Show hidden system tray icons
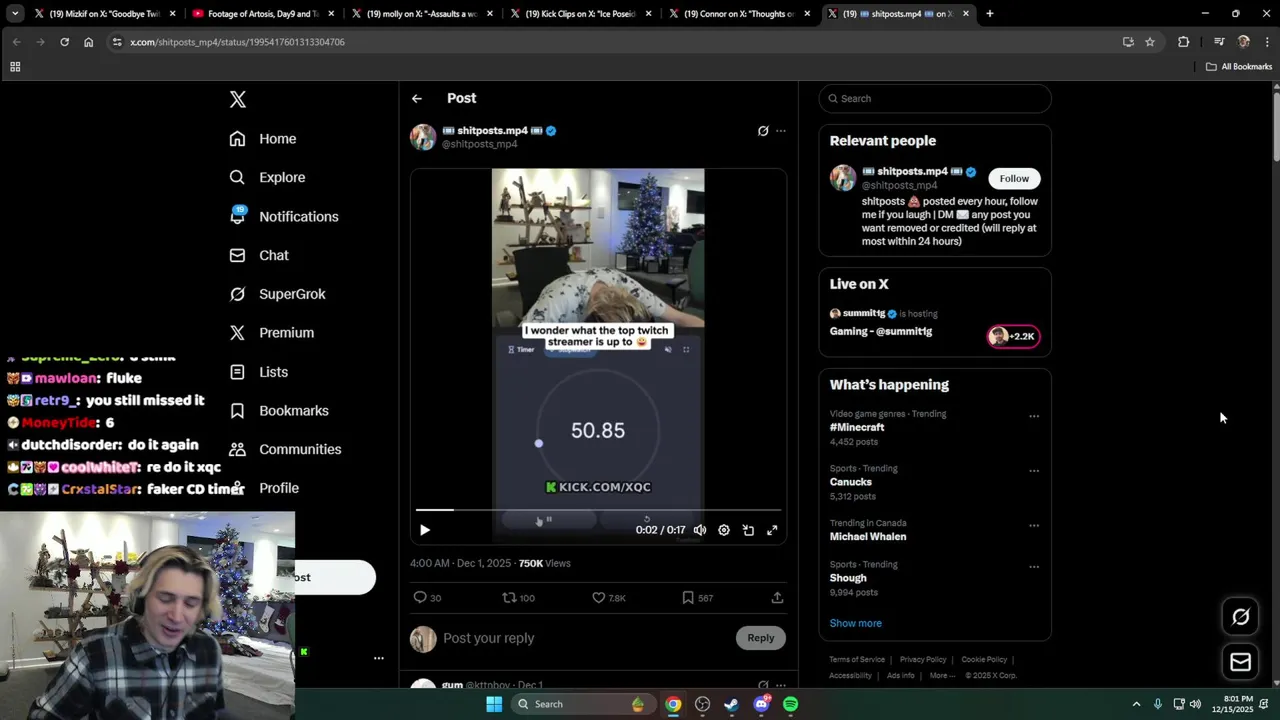Screen dimensions: 1280x720 [1136, 704]
